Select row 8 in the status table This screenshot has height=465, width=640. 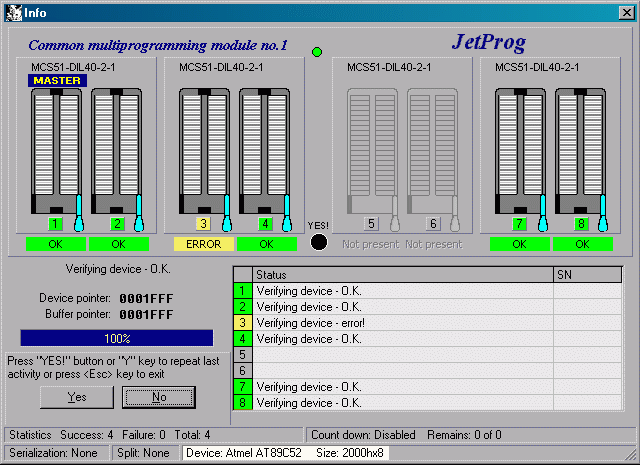[400, 403]
